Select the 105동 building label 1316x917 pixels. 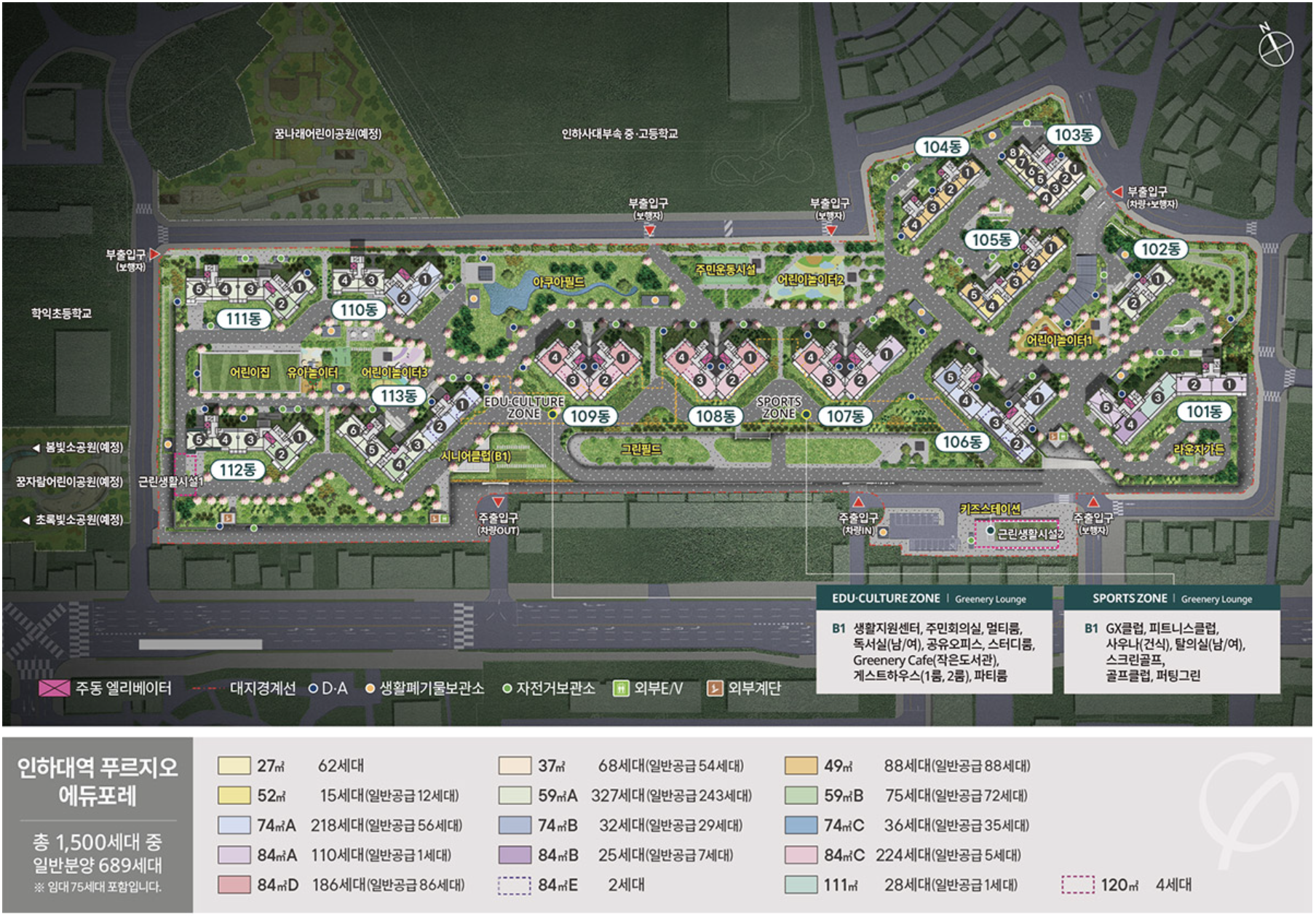[x=991, y=239]
